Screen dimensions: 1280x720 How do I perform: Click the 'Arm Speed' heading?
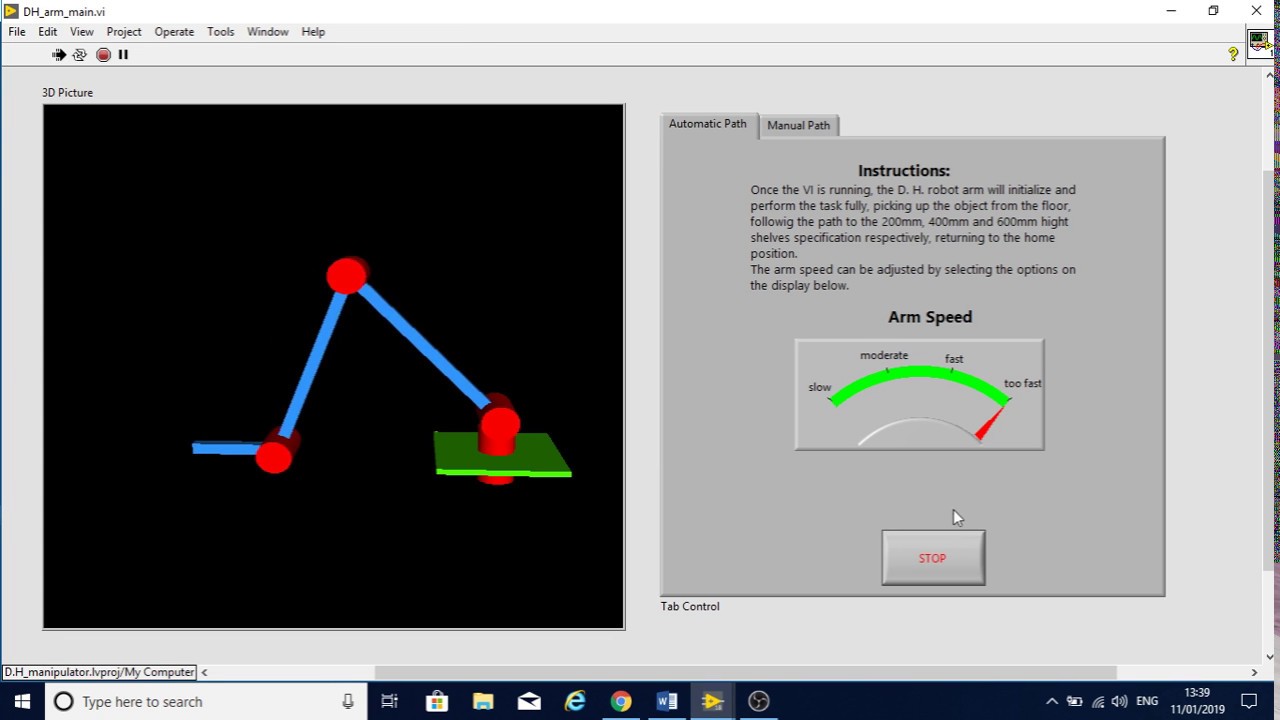pyautogui.click(x=930, y=317)
